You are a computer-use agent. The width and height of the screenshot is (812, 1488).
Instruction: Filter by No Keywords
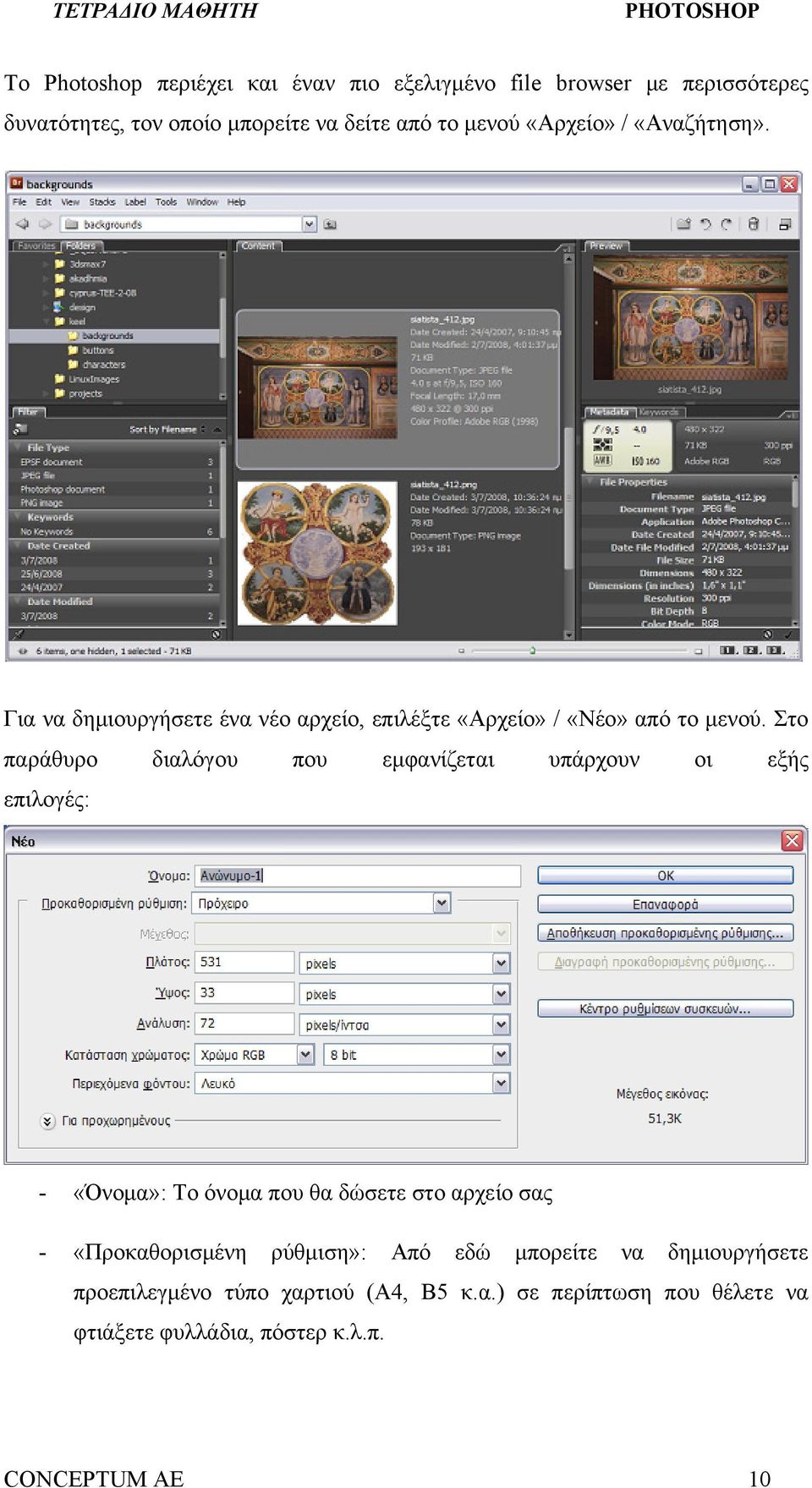[x=116, y=531]
